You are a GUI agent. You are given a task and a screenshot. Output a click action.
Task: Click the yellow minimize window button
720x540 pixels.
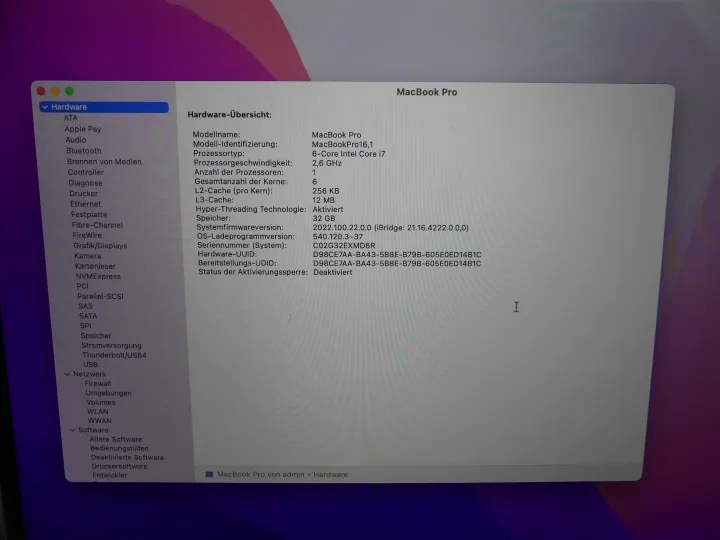pyautogui.click(x=55, y=91)
